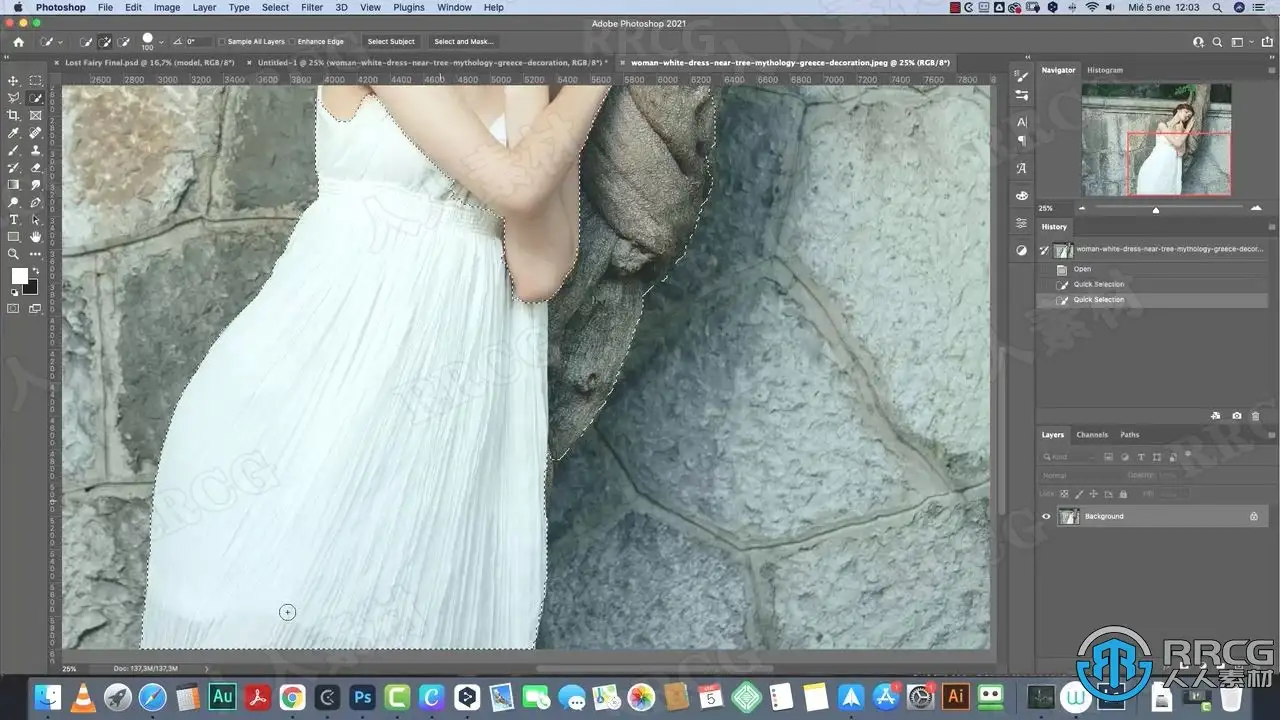1280x720 pixels.
Task: Click the Select and Mask button
Action: pyautogui.click(x=463, y=42)
